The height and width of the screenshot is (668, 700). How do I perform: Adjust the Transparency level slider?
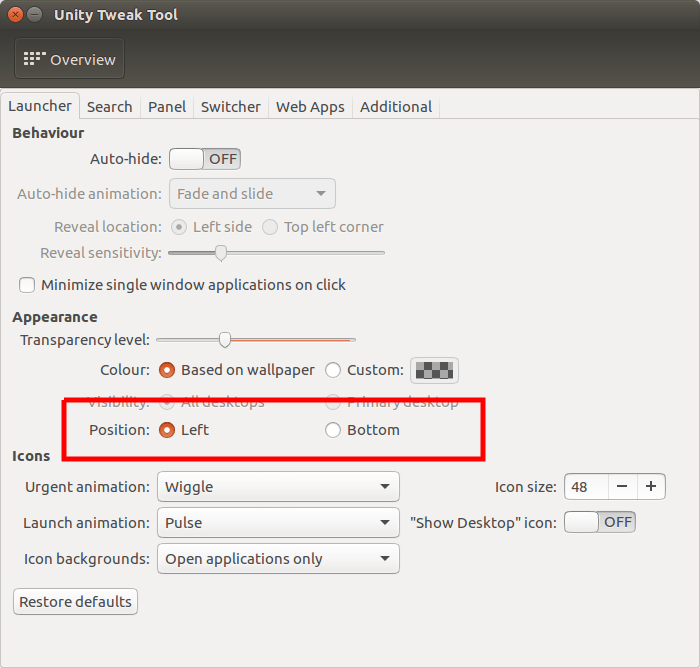[256, 340]
